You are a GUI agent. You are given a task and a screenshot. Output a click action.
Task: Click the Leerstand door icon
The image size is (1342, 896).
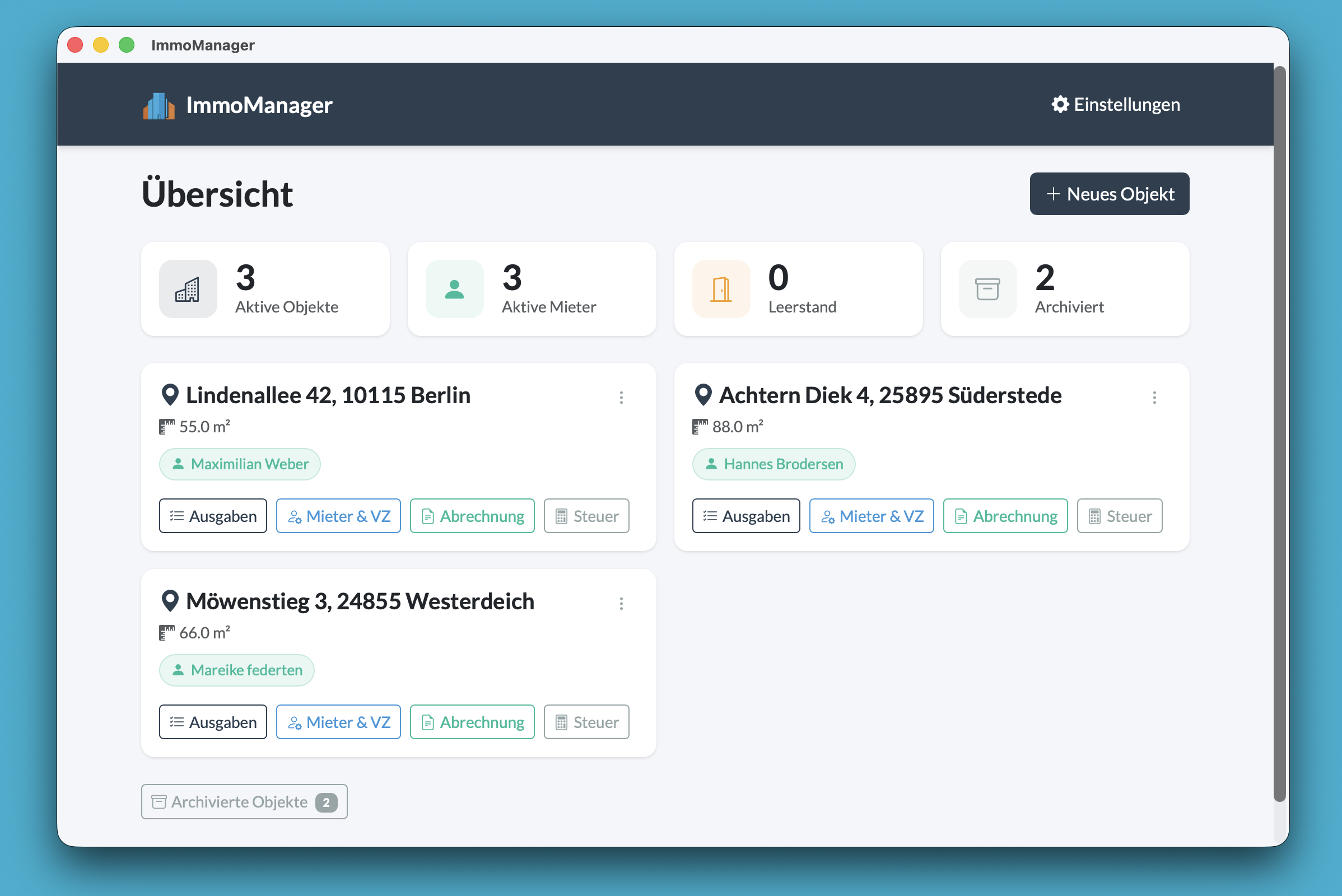click(x=721, y=289)
